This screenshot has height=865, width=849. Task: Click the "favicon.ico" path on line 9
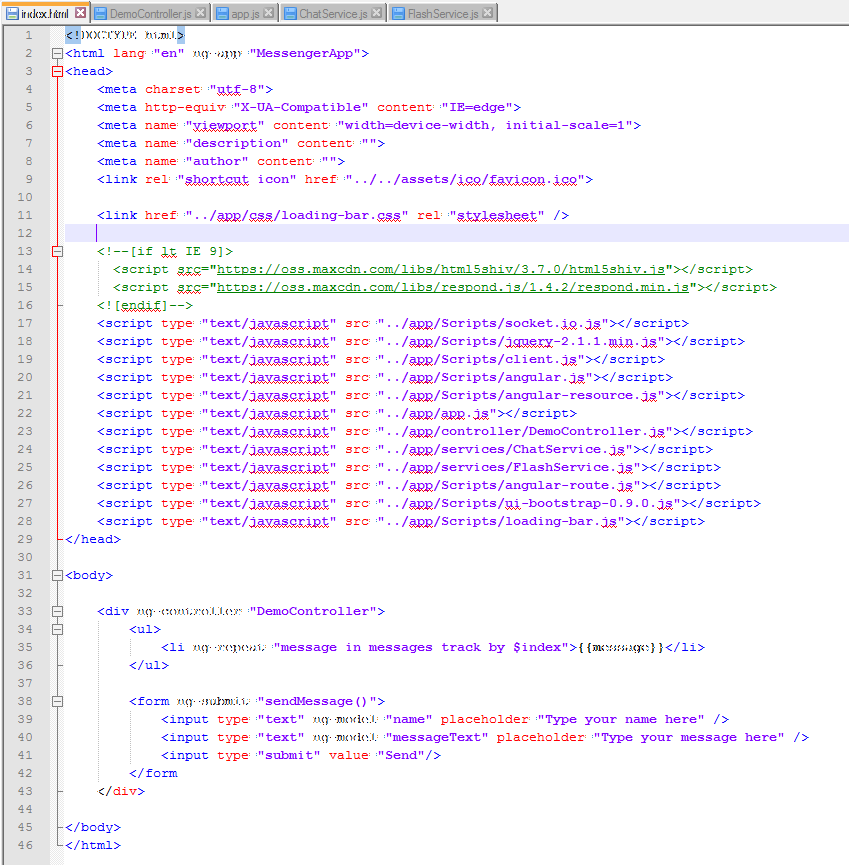[466, 179]
